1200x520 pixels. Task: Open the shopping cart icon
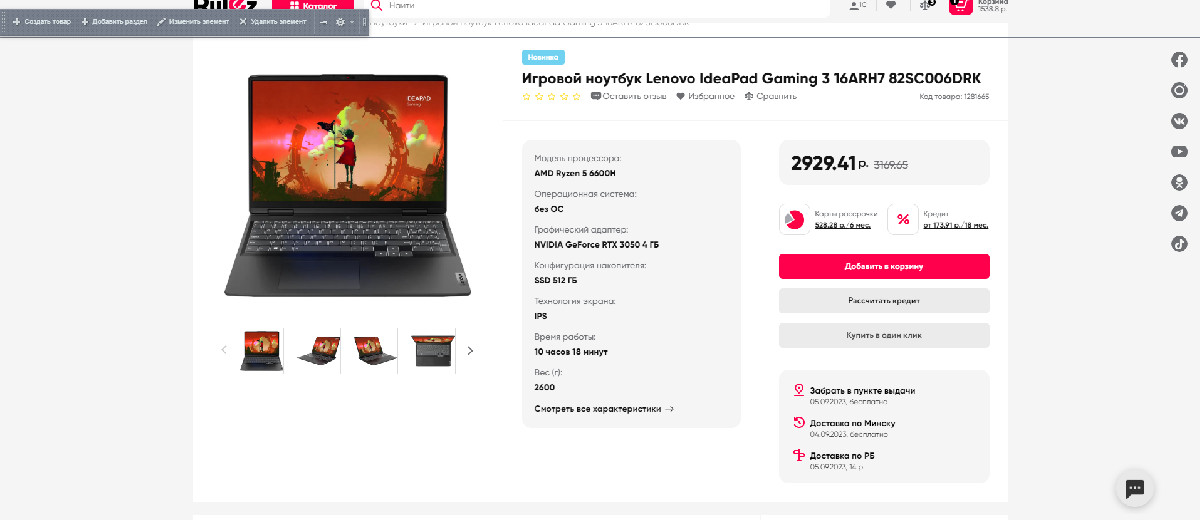(x=960, y=6)
